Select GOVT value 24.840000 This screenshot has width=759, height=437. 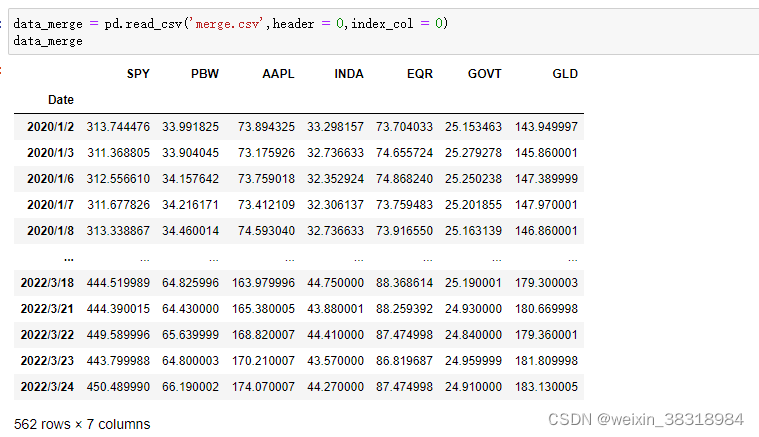(473, 335)
